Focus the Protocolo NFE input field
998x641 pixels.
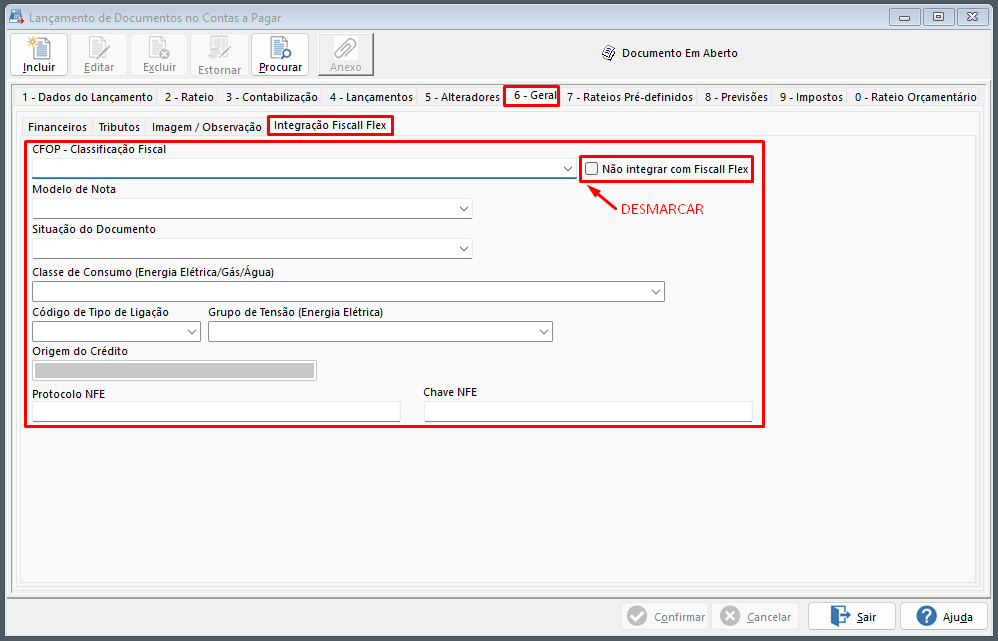point(216,411)
